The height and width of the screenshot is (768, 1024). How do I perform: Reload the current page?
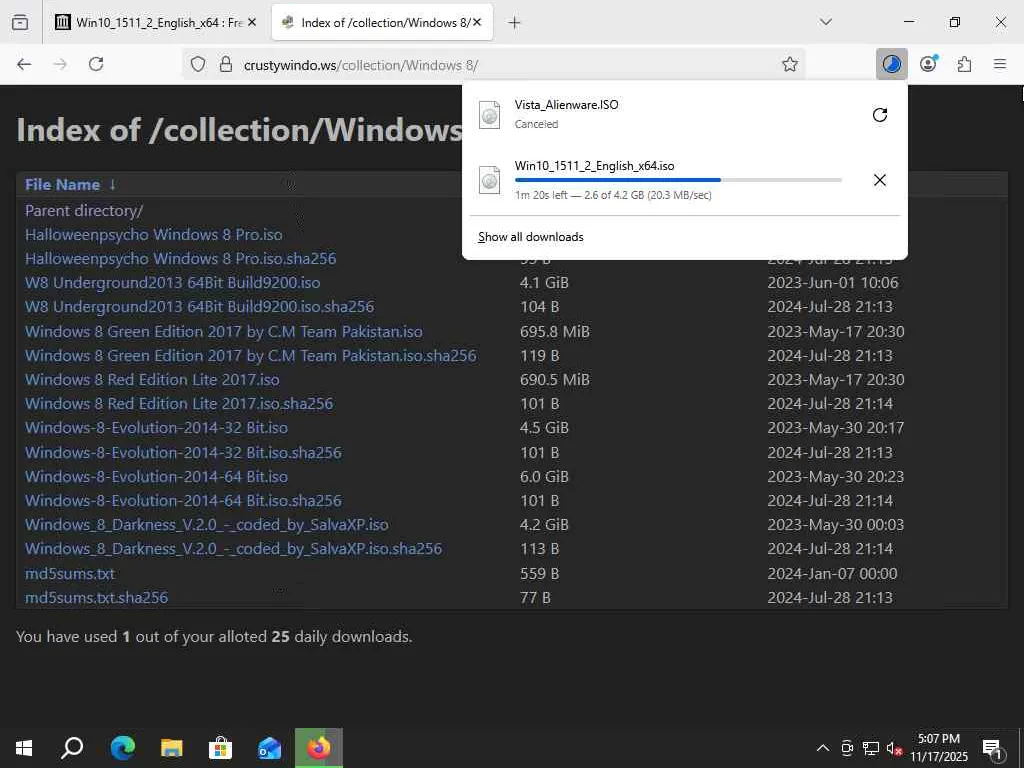coord(96,64)
